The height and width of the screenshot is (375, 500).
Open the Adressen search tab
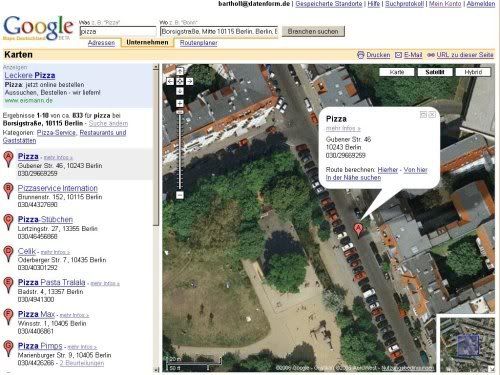pyautogui.click(x=101, y=43)
